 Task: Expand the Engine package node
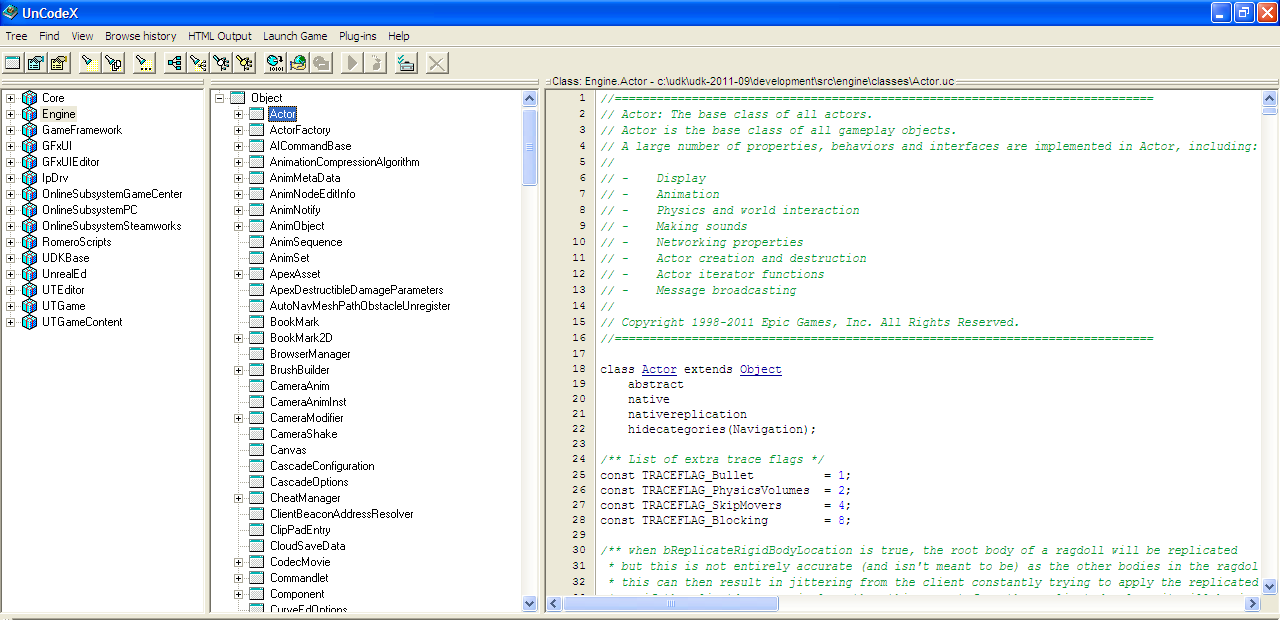click(11, 114)
